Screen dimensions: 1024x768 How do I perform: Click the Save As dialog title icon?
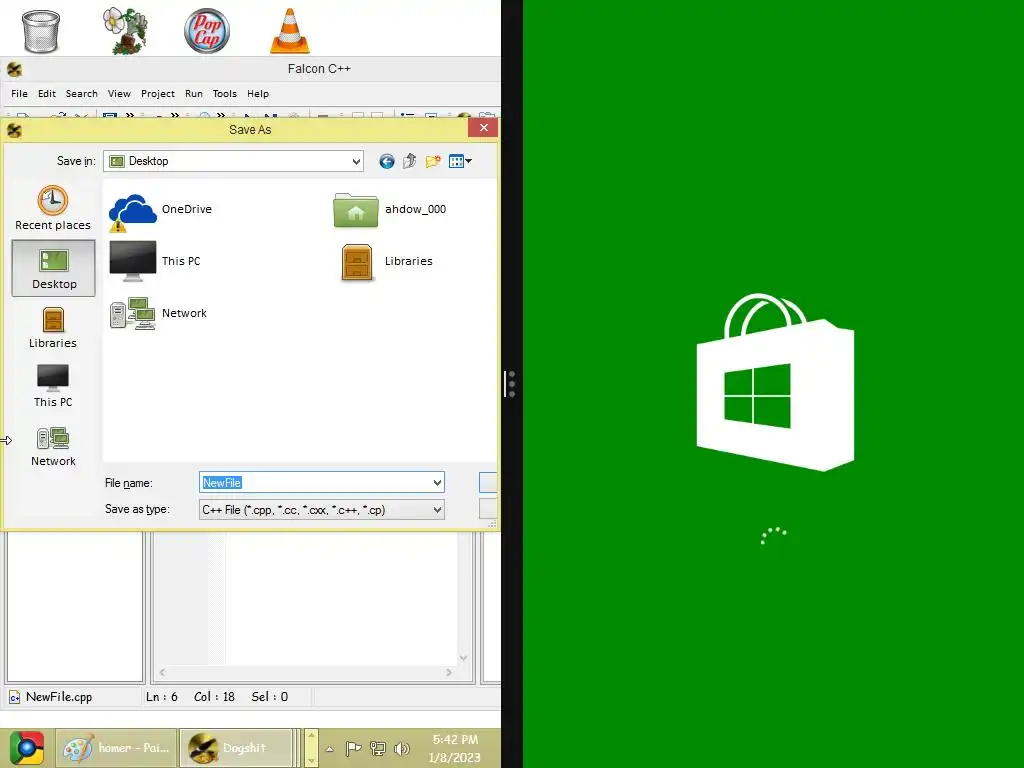(x=14, y=130)
